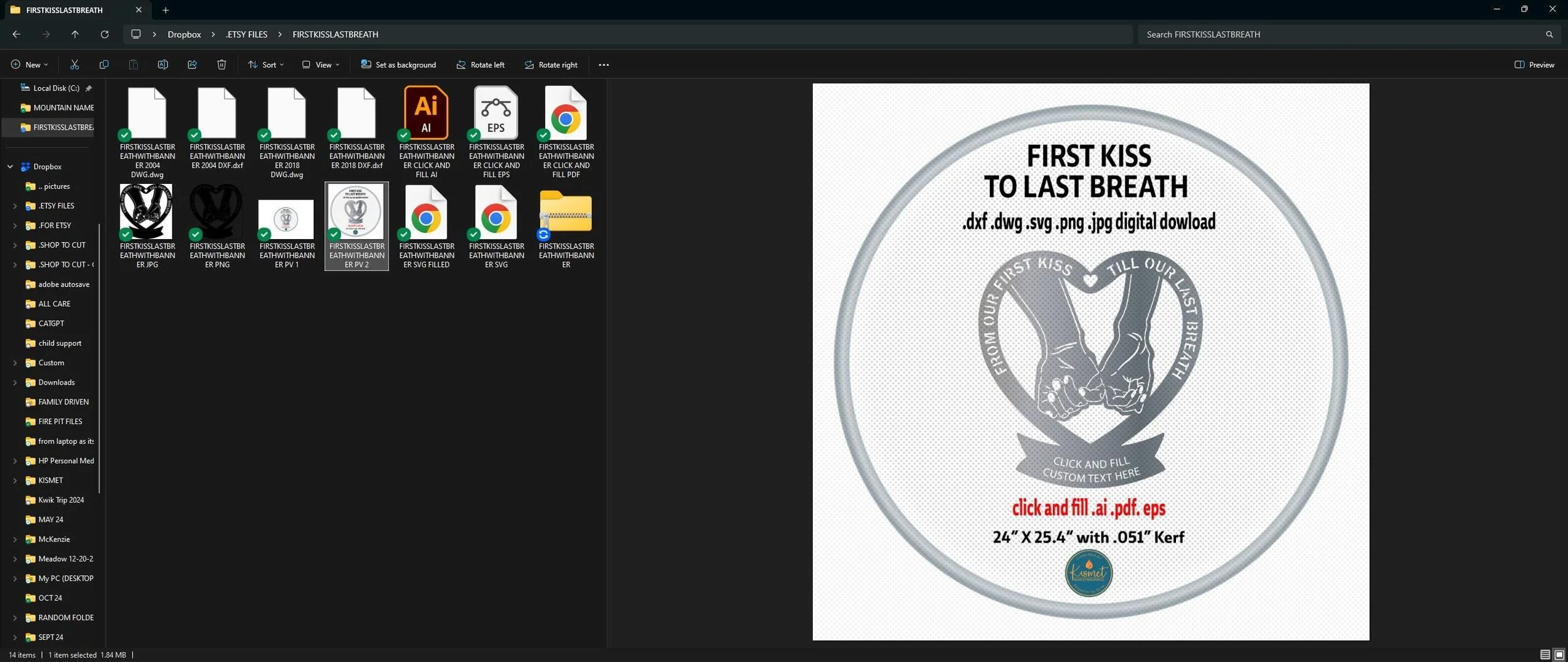Image resolution: width=1568 pixels, height=662 pixels.
Task: Select the BANNER SVG Chrome file
Action: tap(496, 227)
